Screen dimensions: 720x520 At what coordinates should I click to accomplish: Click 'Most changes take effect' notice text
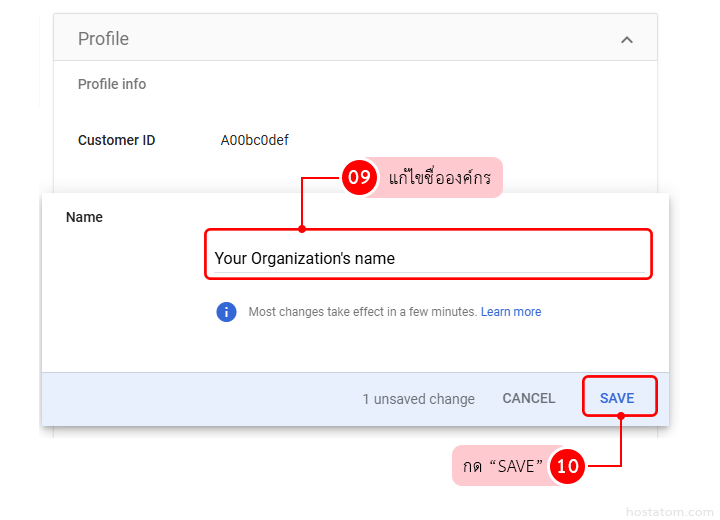coord(362,312)
